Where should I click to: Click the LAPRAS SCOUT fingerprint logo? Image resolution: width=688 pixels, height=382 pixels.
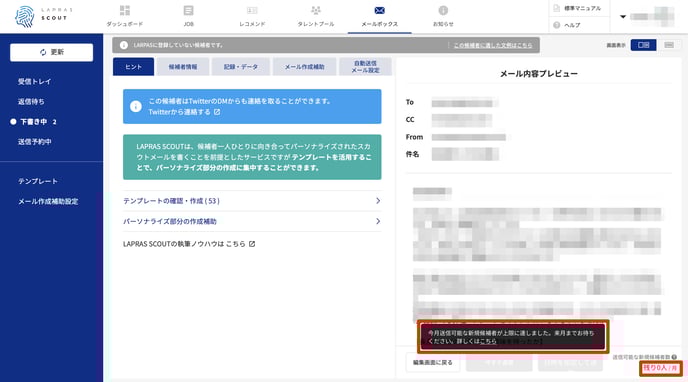[x=25, y=17]
